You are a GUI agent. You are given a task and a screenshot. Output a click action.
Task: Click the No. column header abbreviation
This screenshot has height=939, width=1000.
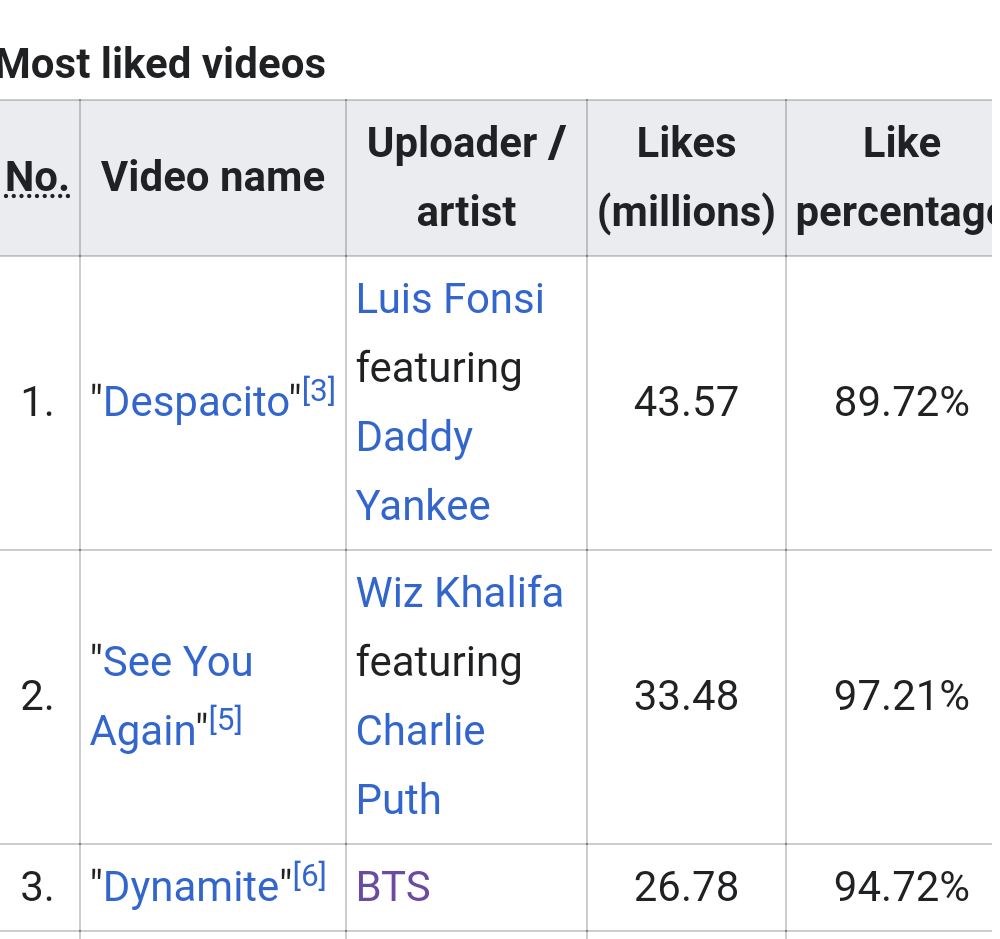[38, 178]
